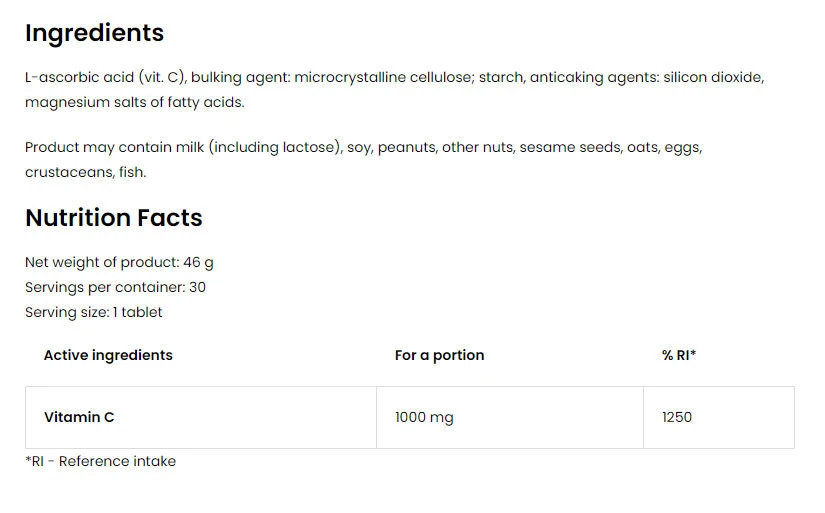Image resolution: width=825 pixels, height=513 pixels.
Task: Click the crustaceans, fish text line
Action: [x=85, y=172]
